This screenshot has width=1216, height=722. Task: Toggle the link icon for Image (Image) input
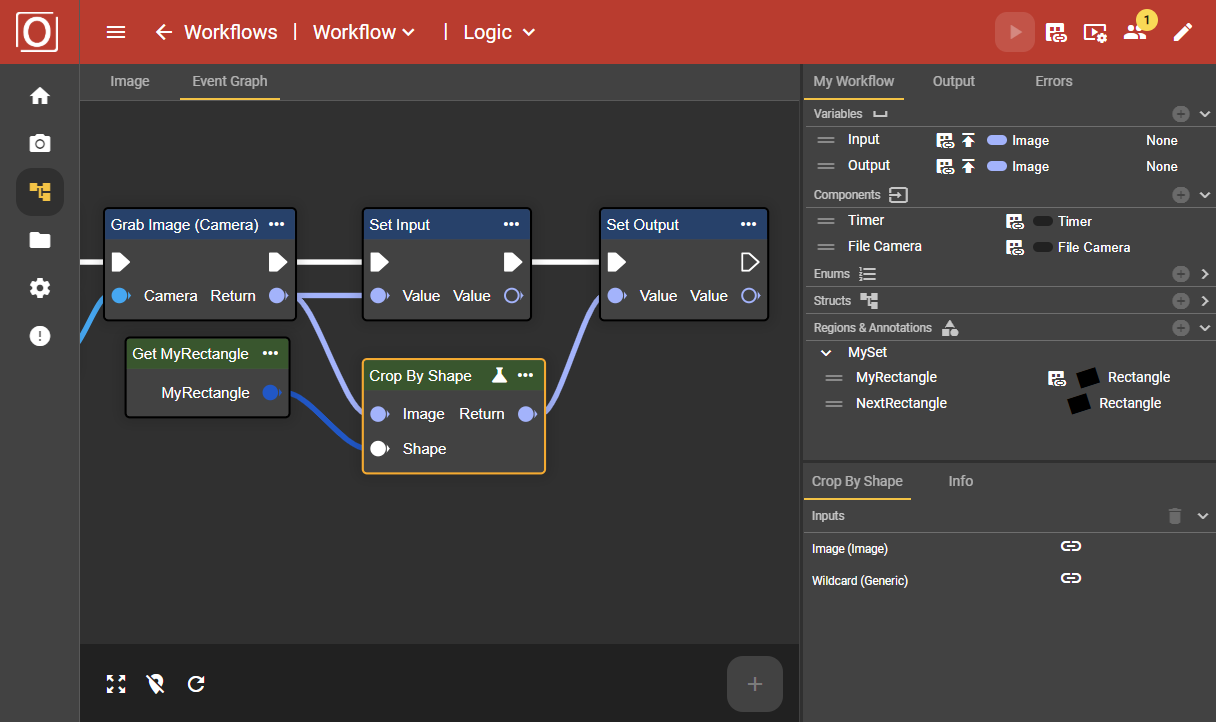coord(1071,546)
